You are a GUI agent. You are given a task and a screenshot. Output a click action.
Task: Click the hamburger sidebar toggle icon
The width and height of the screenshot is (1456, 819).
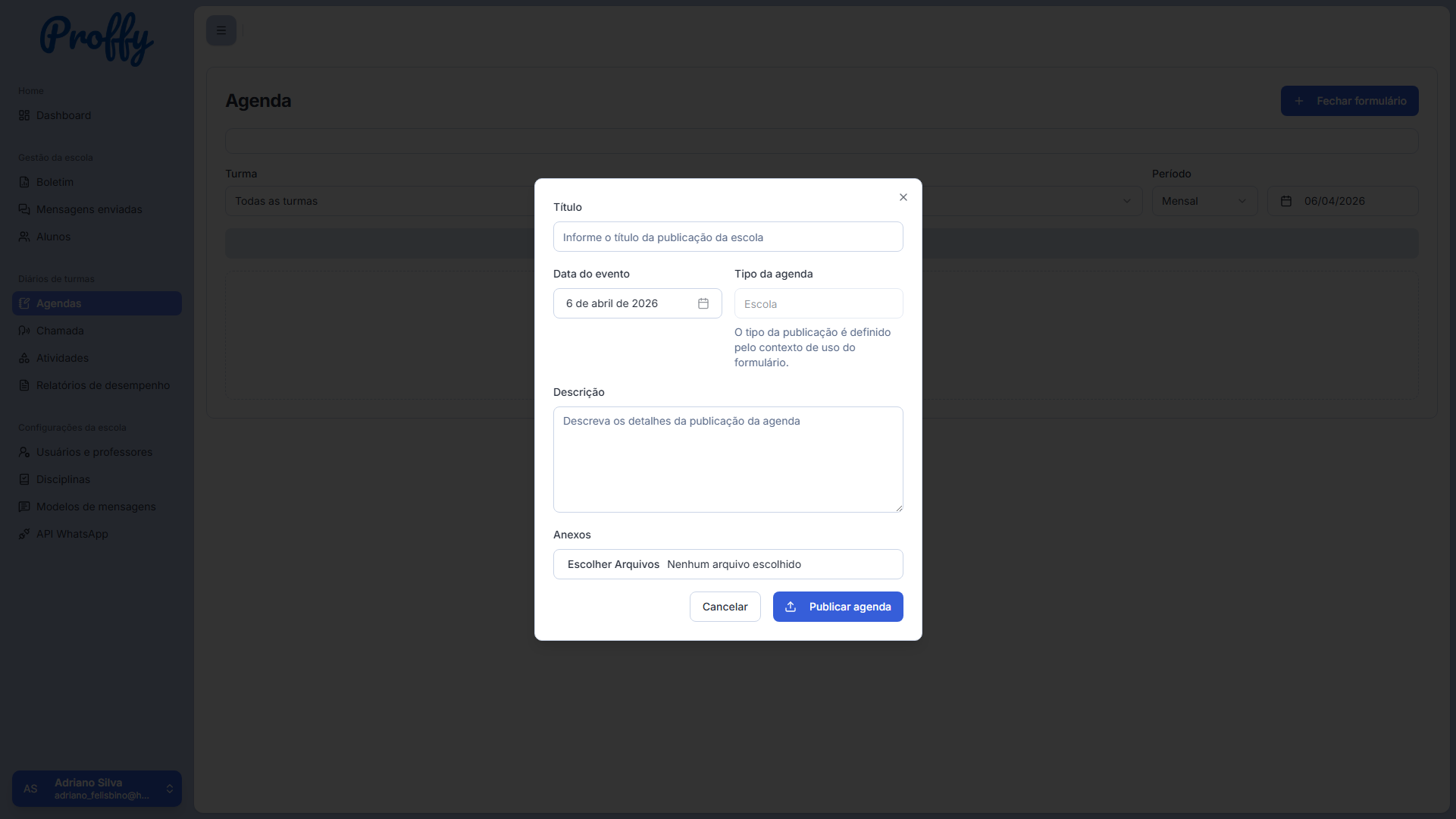(221, 30)
